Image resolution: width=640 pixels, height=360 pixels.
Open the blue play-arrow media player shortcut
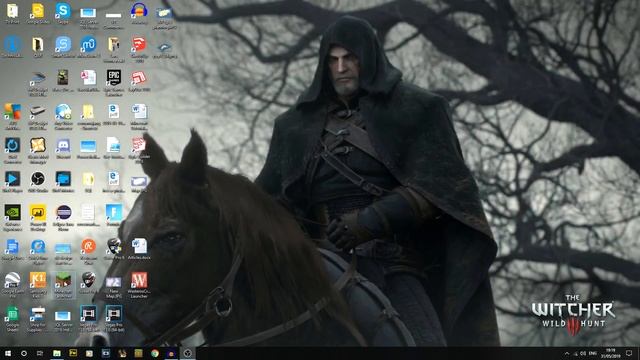[13, 182]
